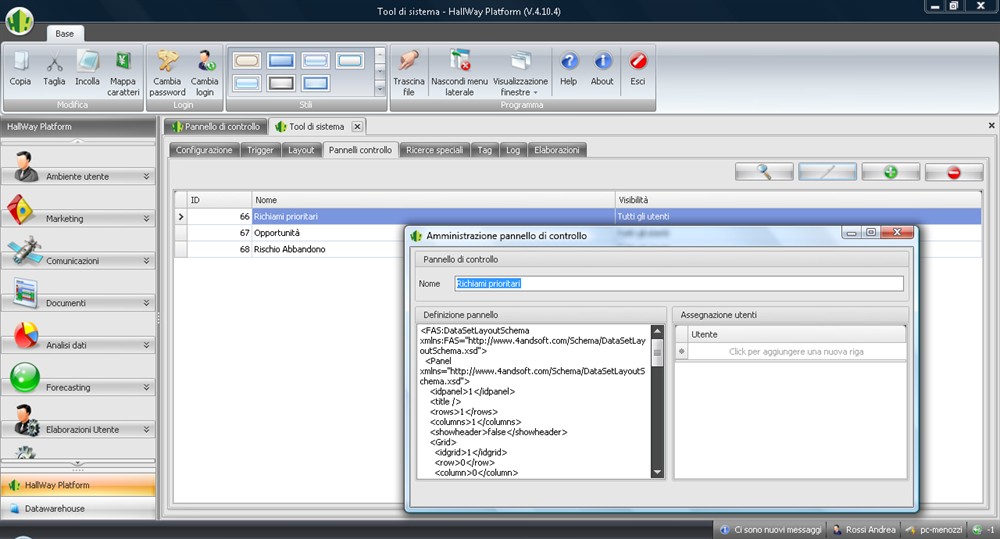Click the Incolla paste icon
Image resolution: width=1000 pixels, height=539 pixels.
coord(87,61)
